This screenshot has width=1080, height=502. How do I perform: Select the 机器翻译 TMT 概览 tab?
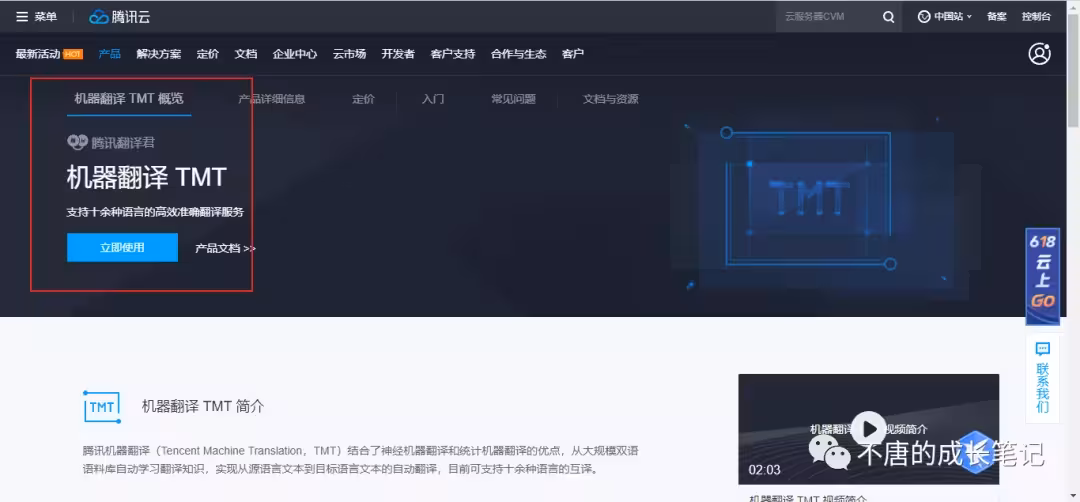(x=129, y=98)
